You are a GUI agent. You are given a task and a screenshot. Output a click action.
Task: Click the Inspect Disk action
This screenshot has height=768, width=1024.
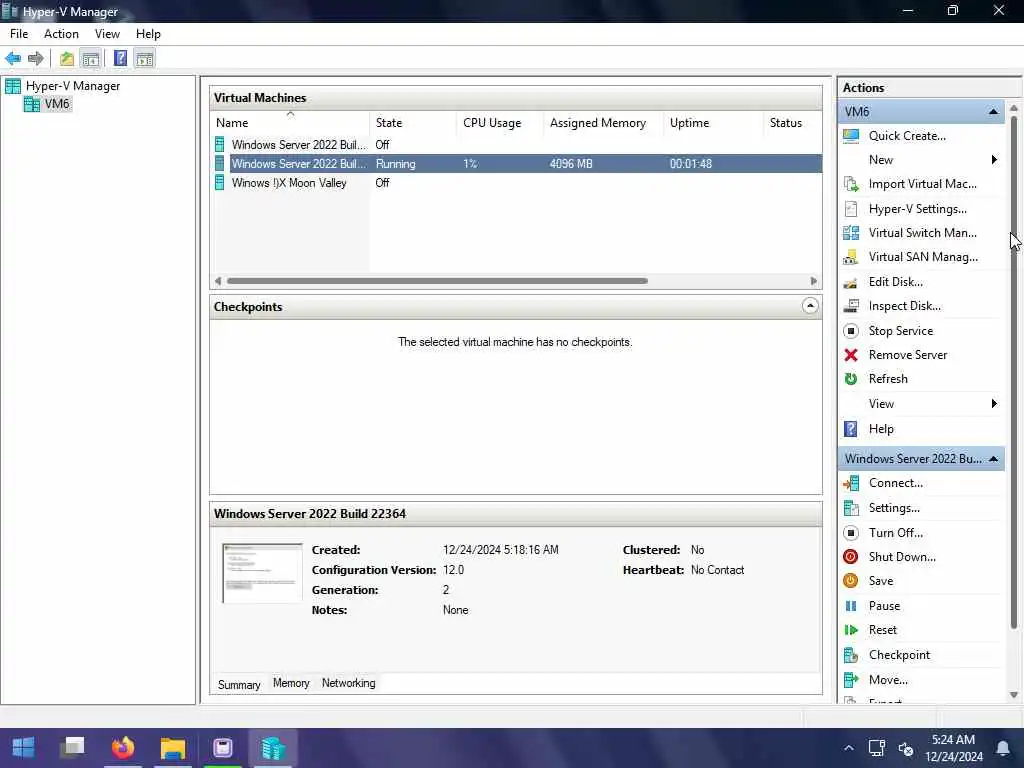904,306
